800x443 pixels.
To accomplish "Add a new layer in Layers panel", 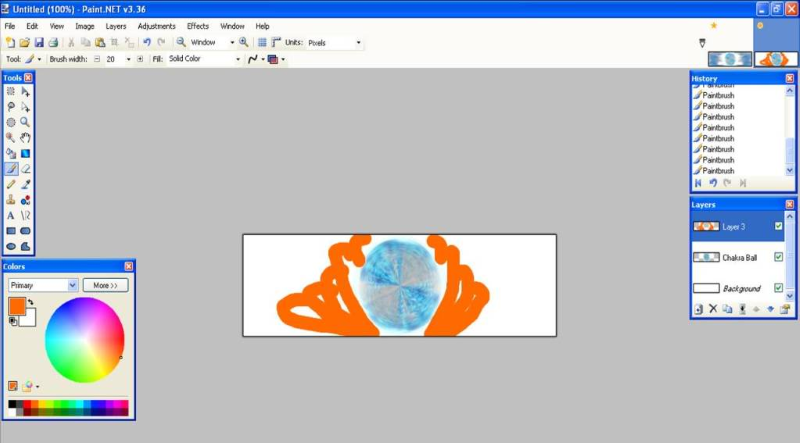I will click(698, 309).
